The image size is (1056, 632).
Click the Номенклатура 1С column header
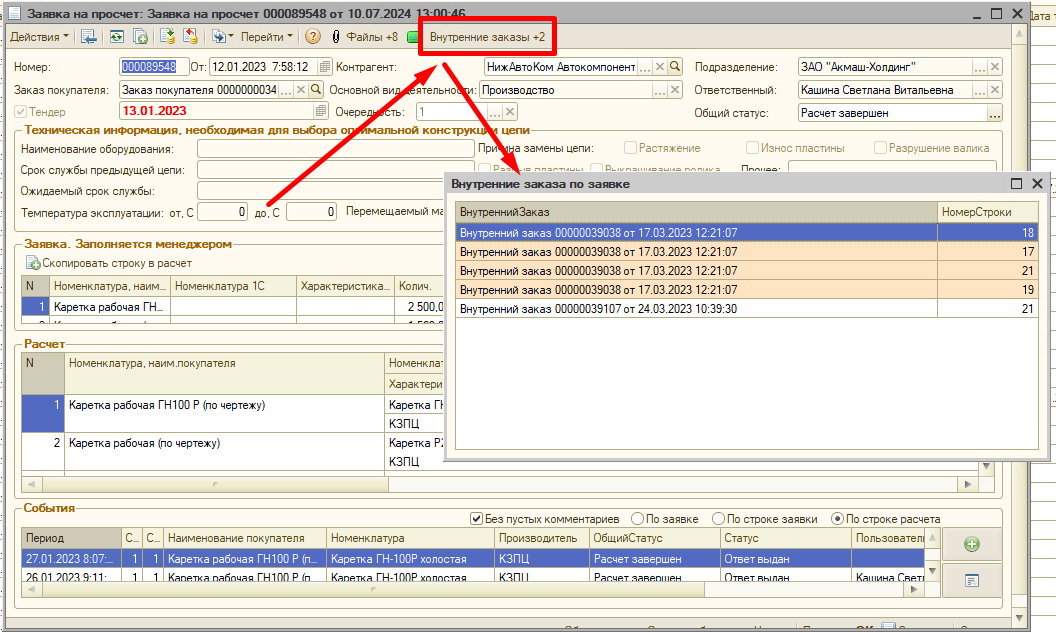233,286
